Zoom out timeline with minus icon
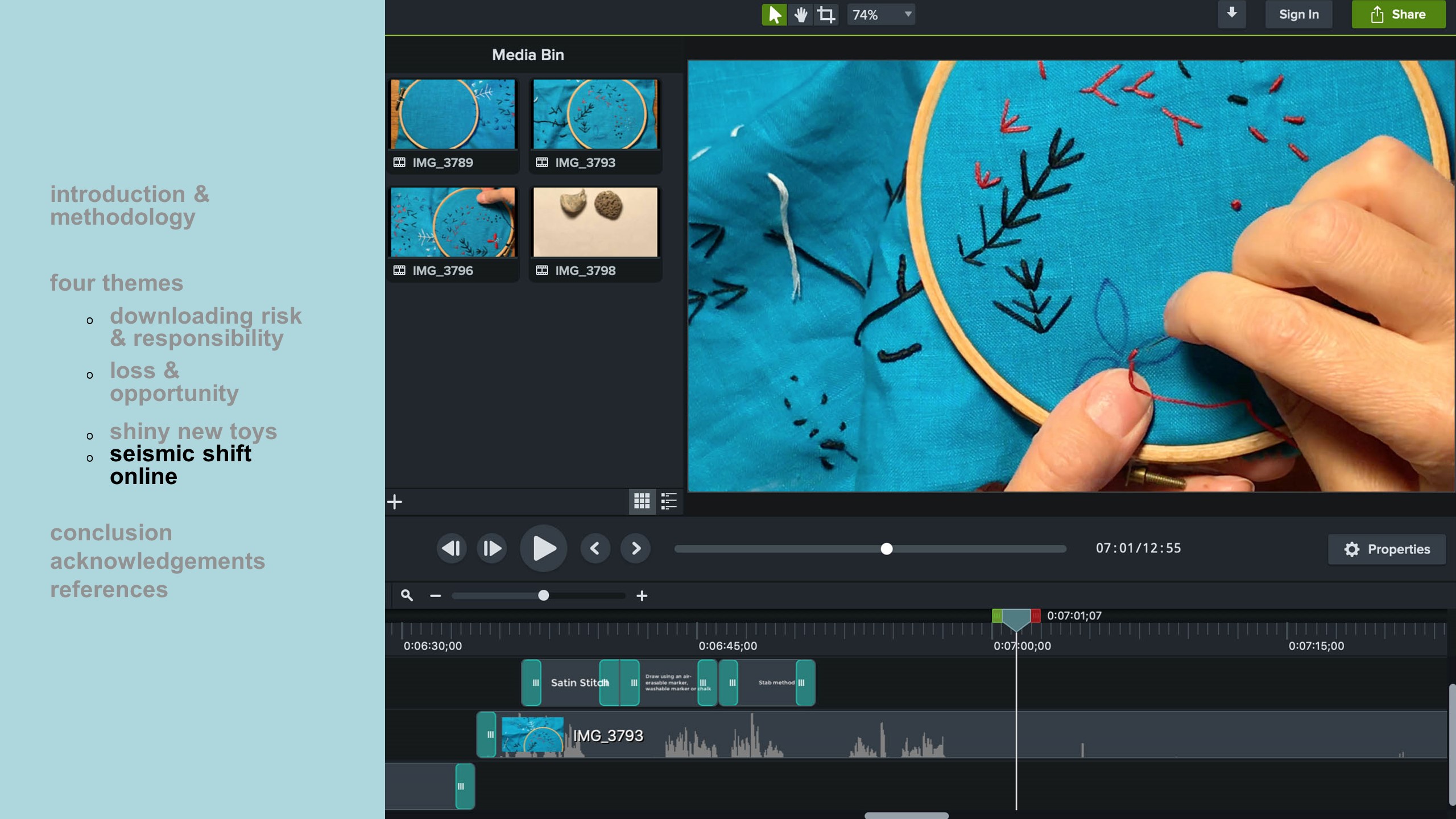The image size is (1456, 819). 436,595
